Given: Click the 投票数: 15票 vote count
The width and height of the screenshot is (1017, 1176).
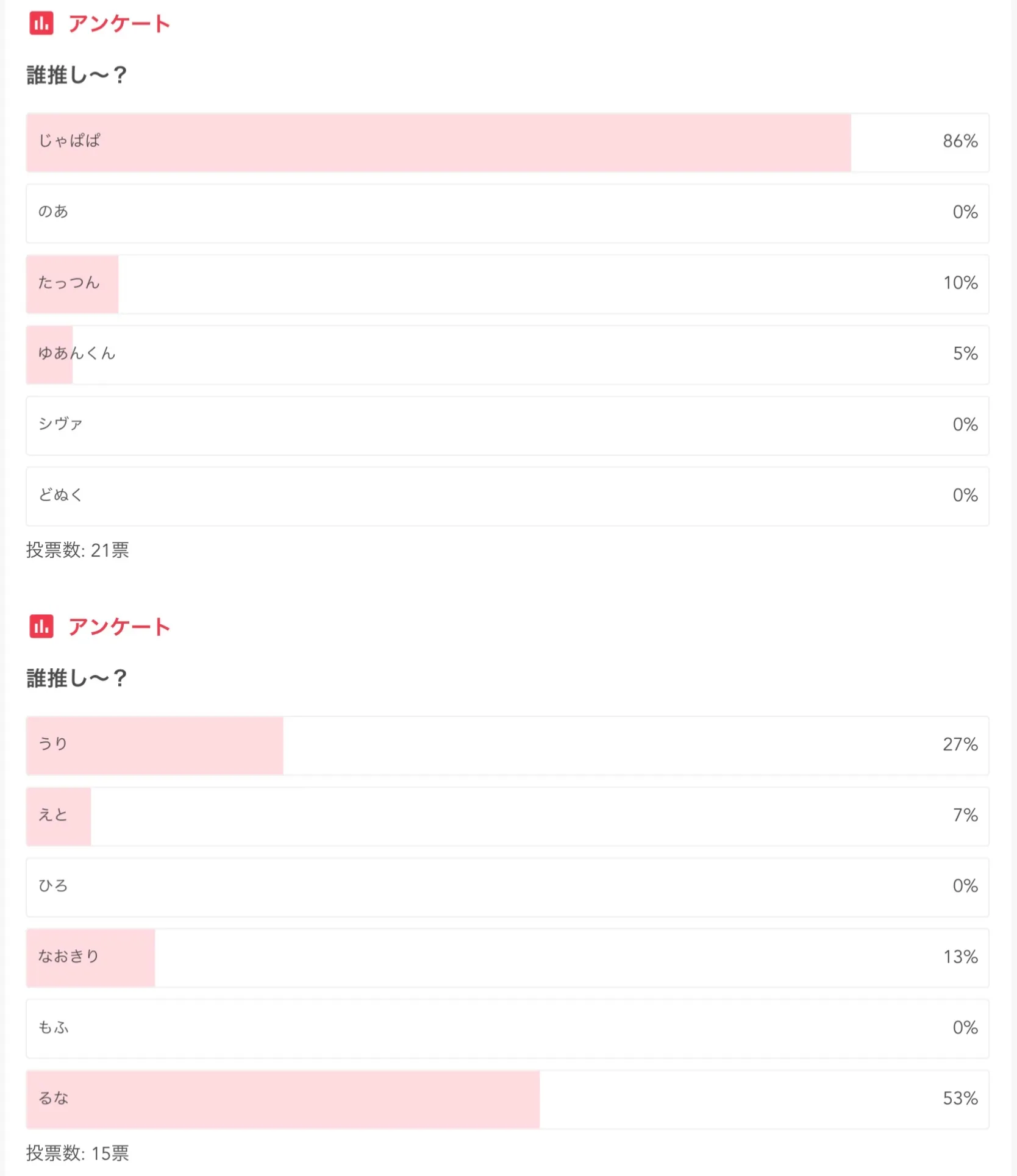Looking at the screenshot, I should (x=77, y=1153).
